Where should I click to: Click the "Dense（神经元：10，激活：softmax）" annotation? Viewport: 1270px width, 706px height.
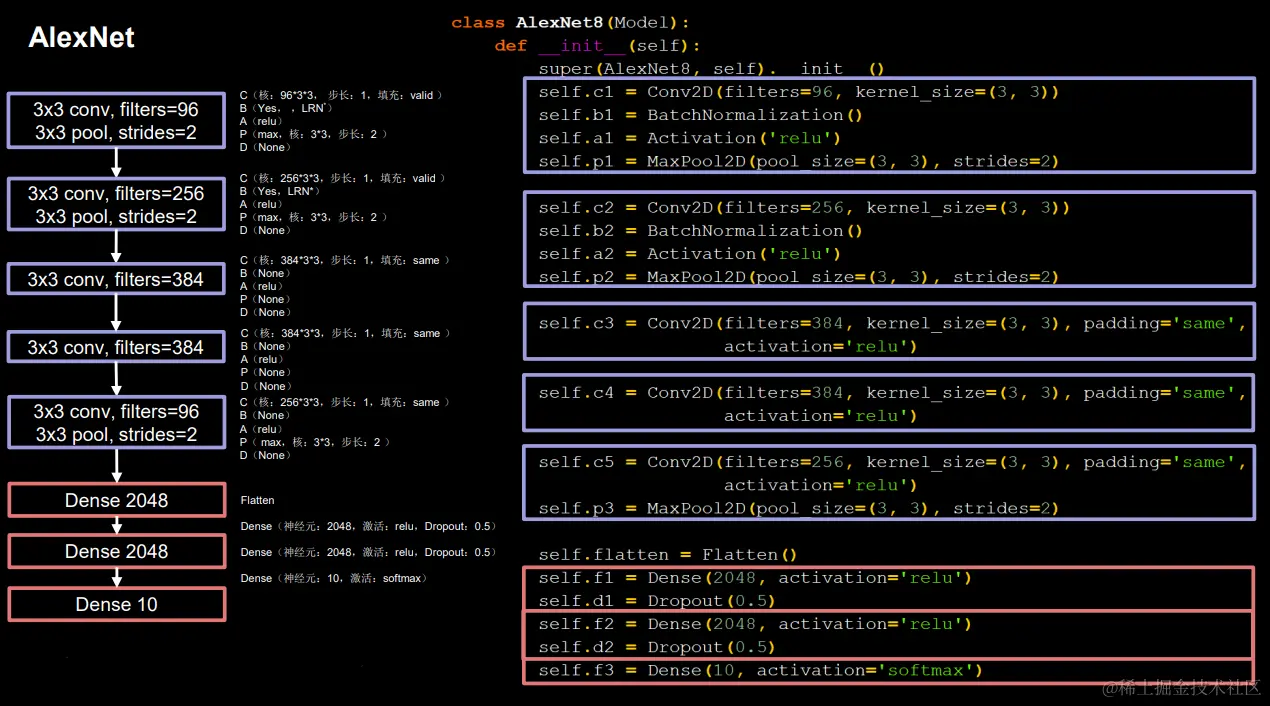coord(335,578)
